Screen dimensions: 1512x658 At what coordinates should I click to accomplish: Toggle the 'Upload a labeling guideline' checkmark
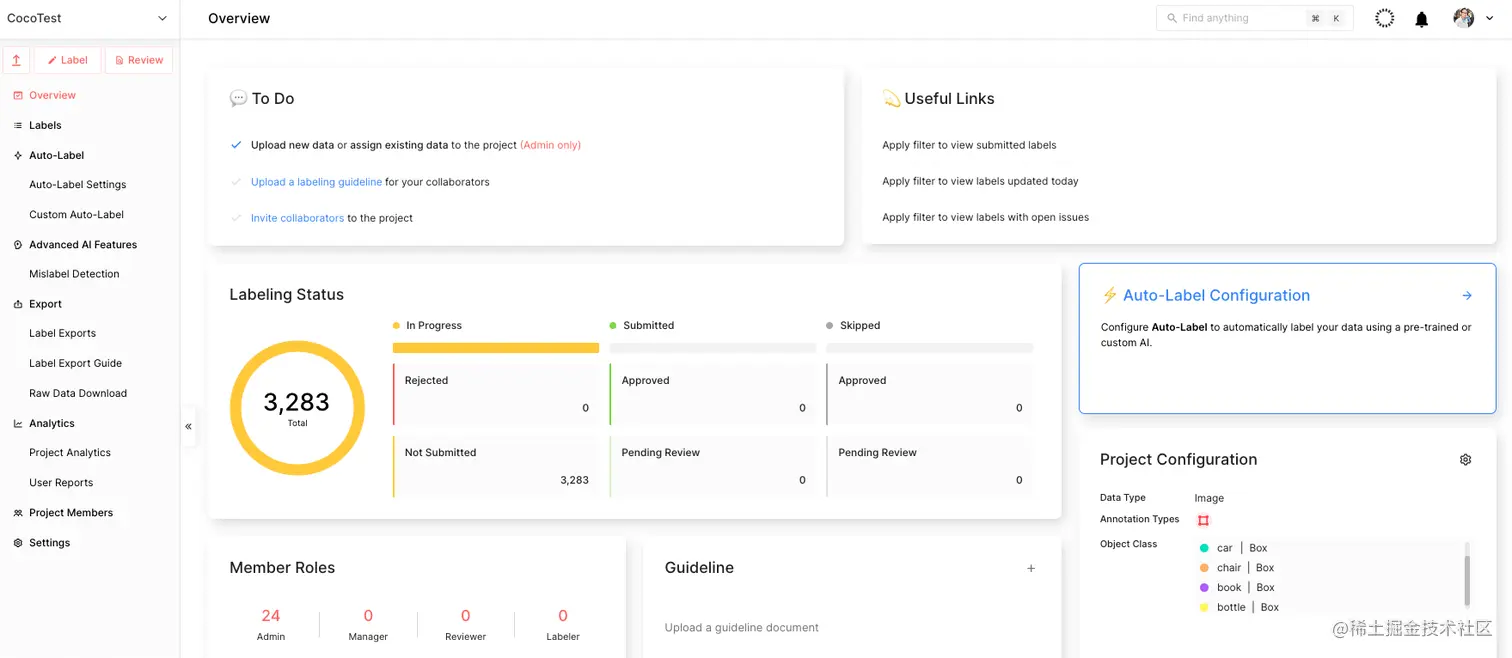(236, 181)
